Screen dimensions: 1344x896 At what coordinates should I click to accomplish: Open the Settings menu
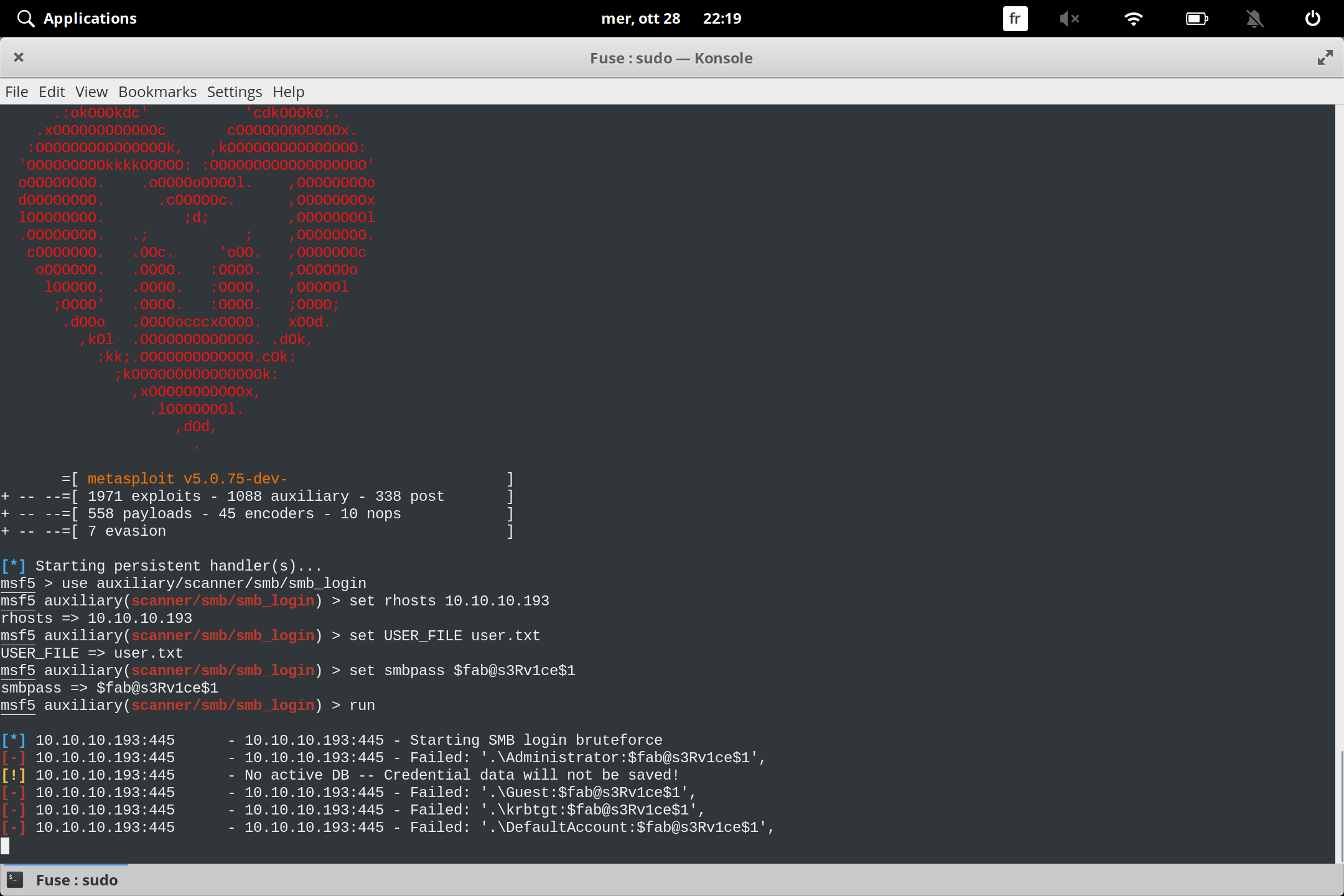tap(234, 91)
